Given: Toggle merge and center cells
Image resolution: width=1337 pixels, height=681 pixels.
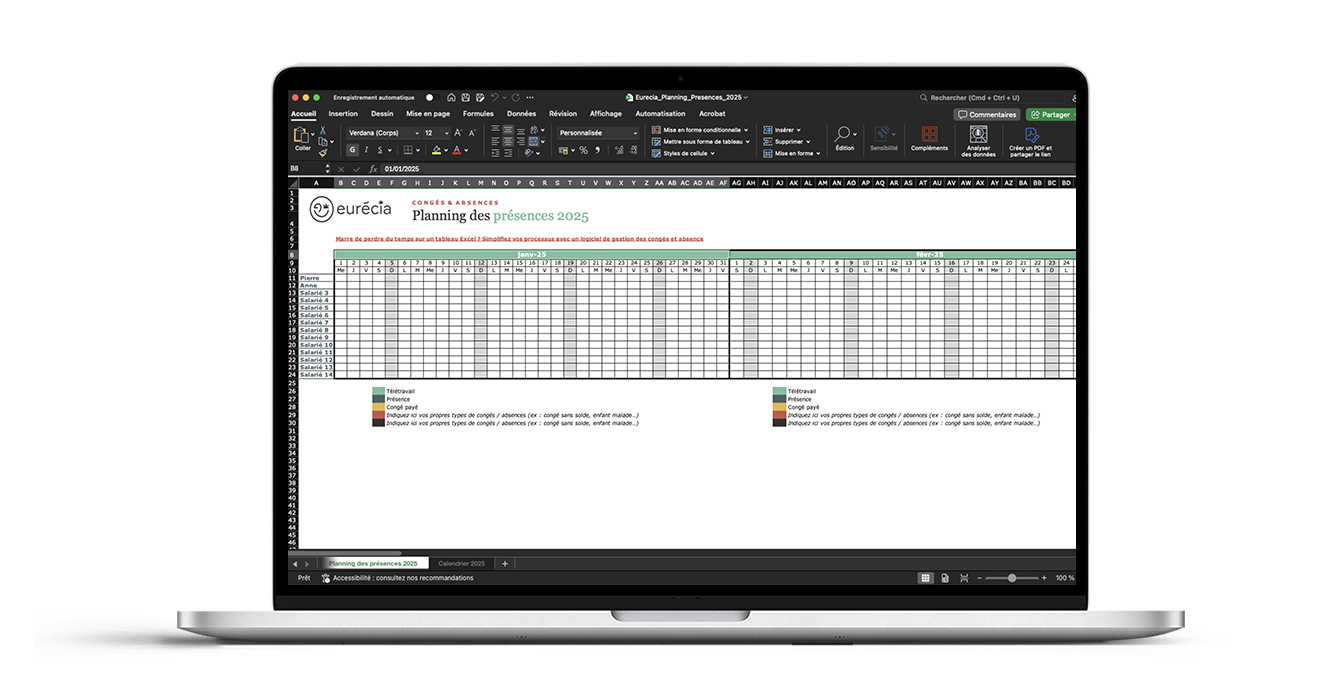Looking at the screenshot, I should coord(533,141).
